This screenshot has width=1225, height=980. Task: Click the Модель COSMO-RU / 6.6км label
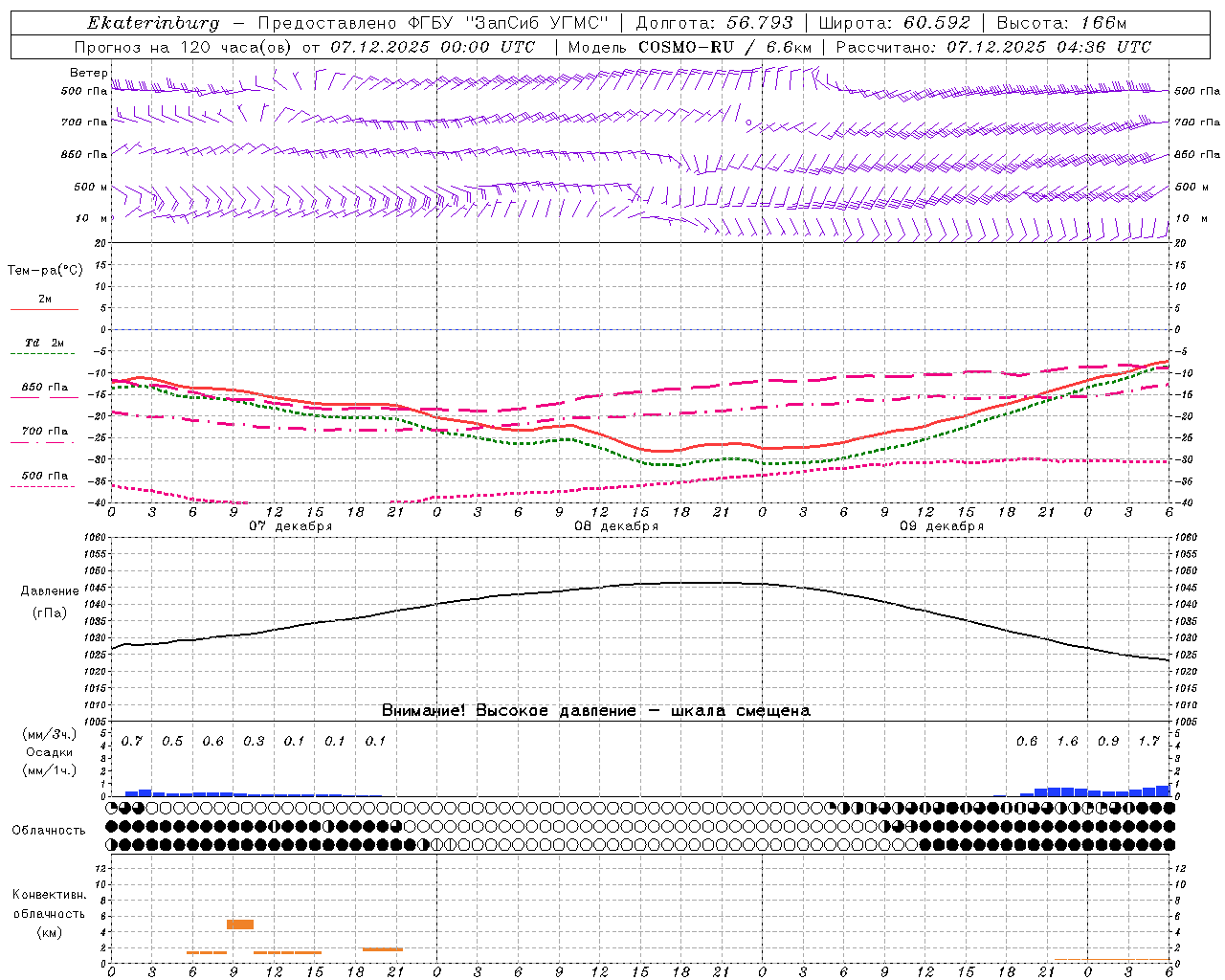(x=690, y=47)
